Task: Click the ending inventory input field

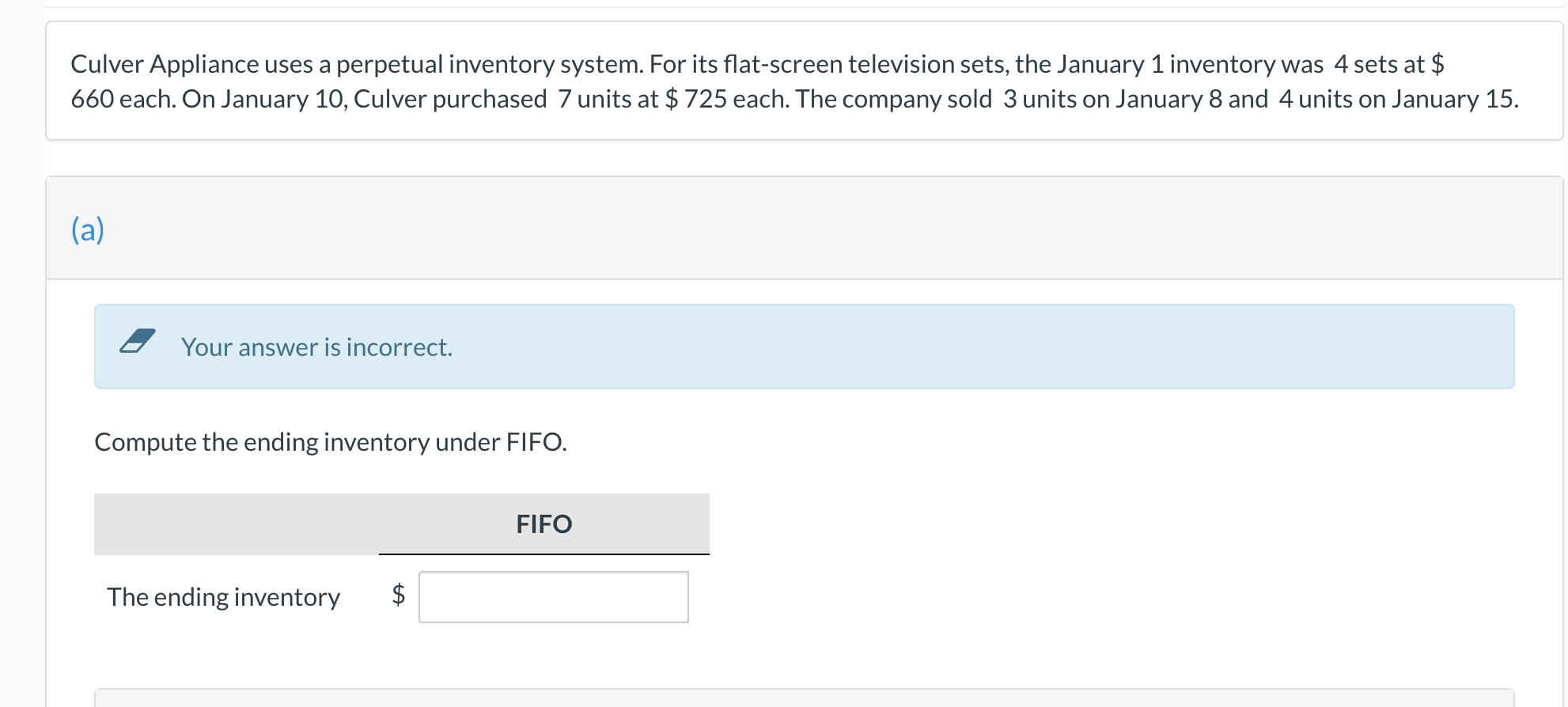Action: pos(553,597)
